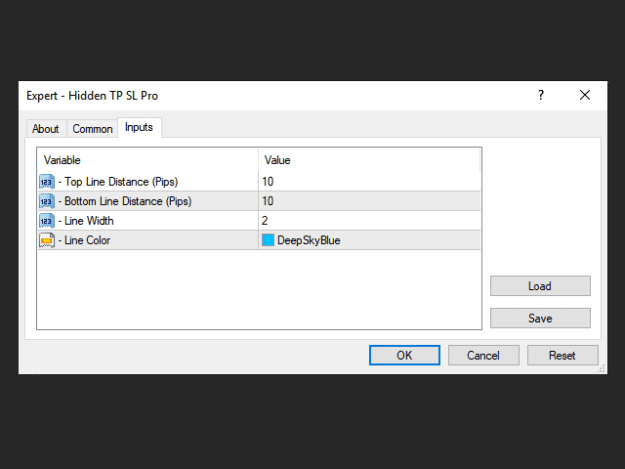Image resolution: width=625 pixels, height=469 pixels.
Task: Click the question mark help icon
Action: (x=541, y=95)
